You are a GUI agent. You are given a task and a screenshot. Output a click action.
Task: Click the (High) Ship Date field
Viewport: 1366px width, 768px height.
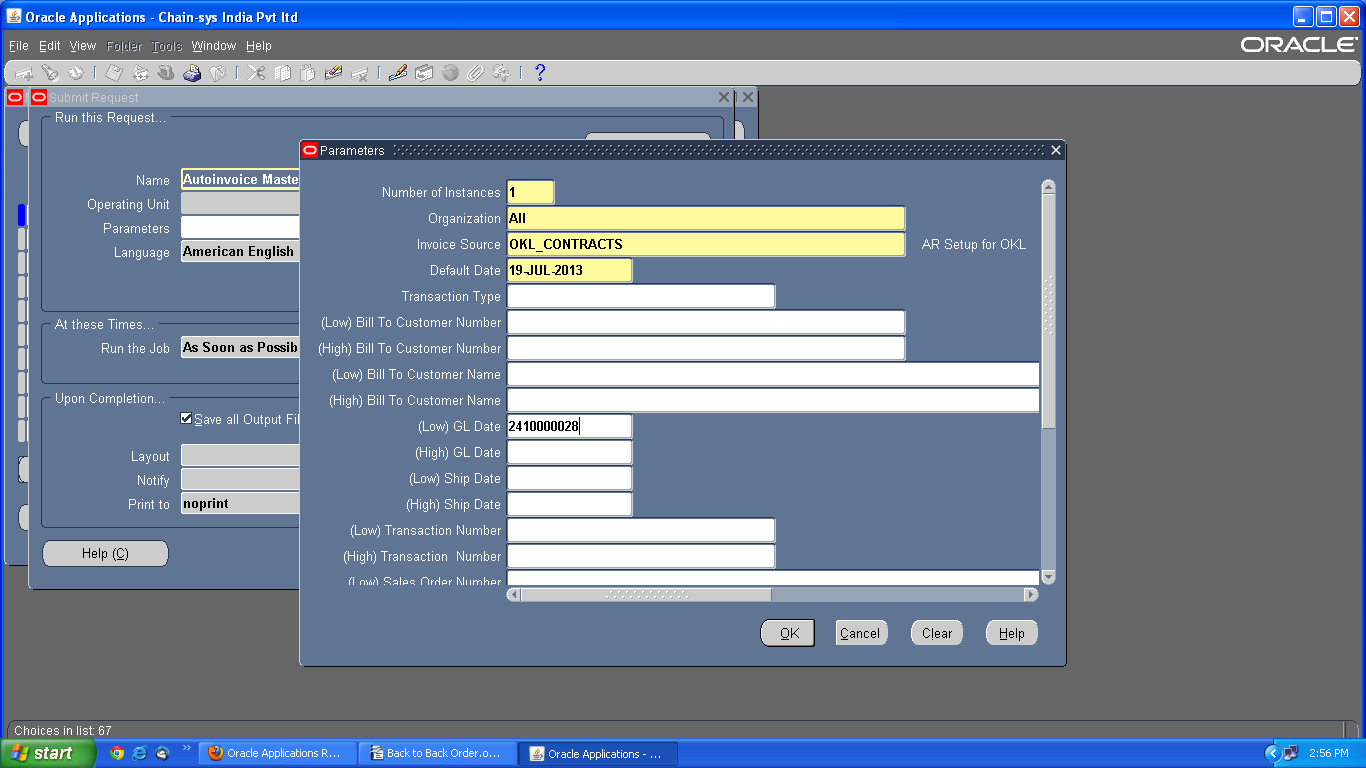point(569,504)
